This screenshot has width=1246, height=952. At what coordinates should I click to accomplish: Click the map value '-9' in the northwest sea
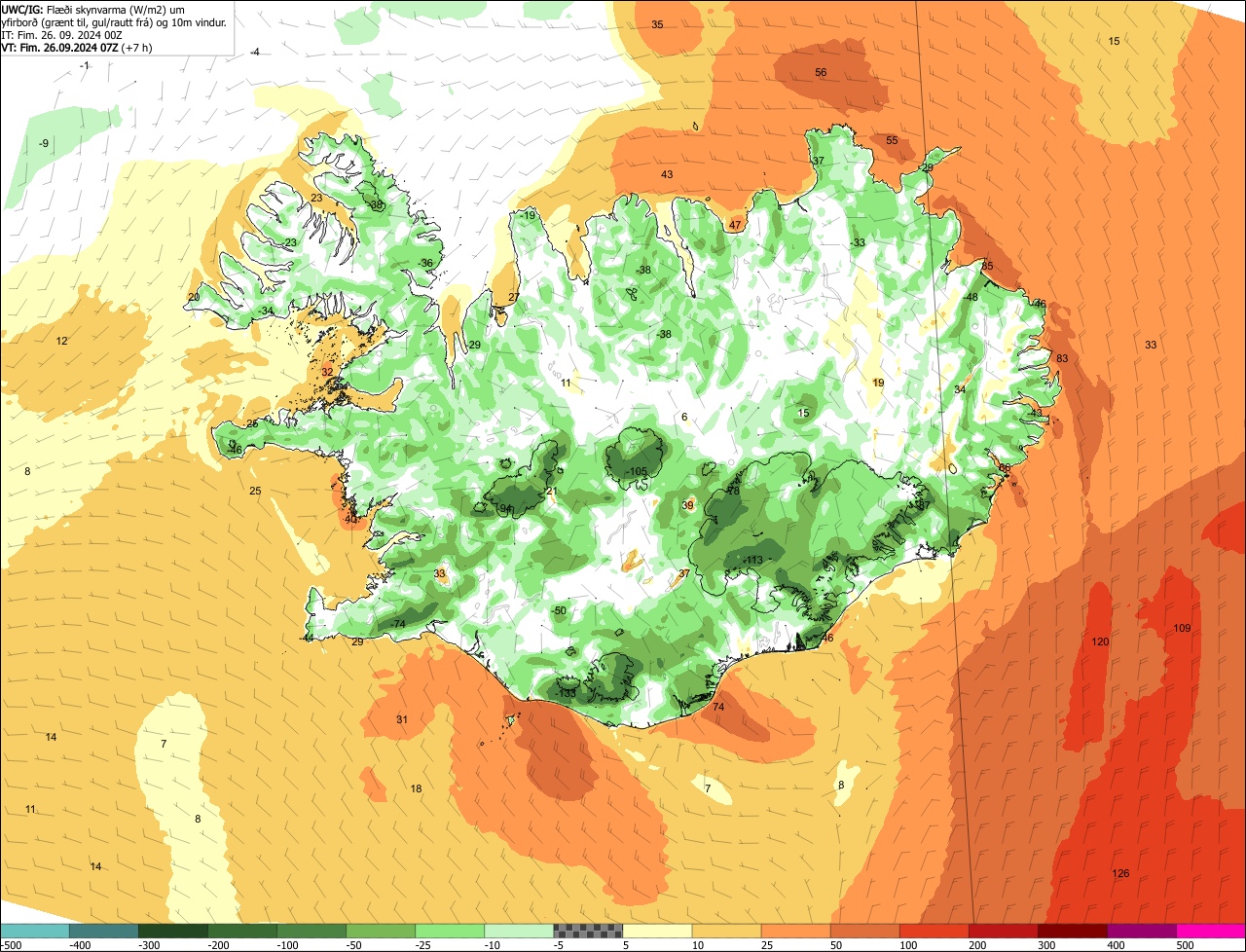43,143
